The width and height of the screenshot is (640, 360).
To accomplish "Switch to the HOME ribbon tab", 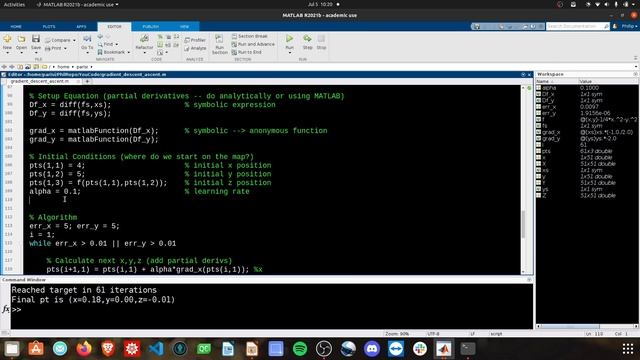I will [16, 27].
